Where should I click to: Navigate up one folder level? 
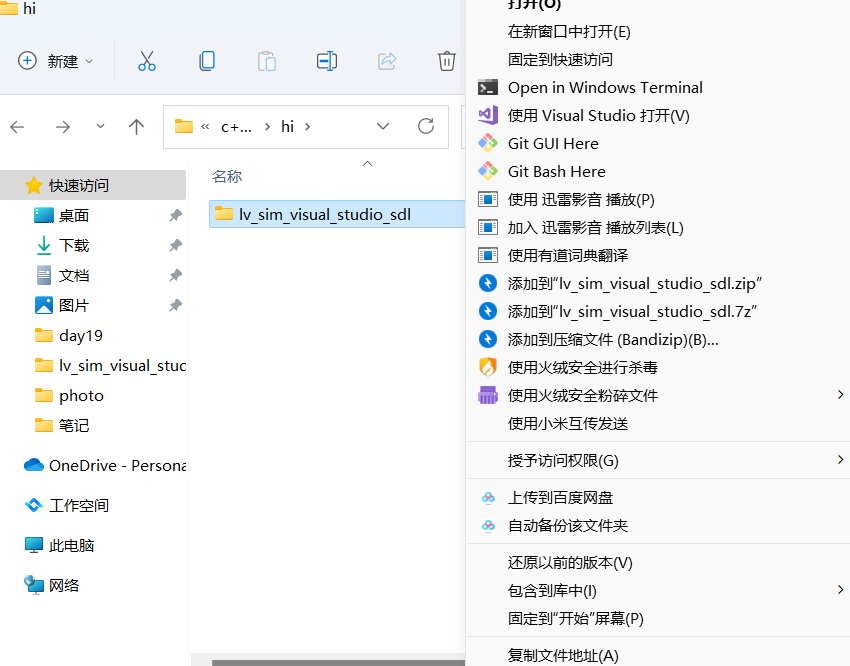[x=136, y=126]
